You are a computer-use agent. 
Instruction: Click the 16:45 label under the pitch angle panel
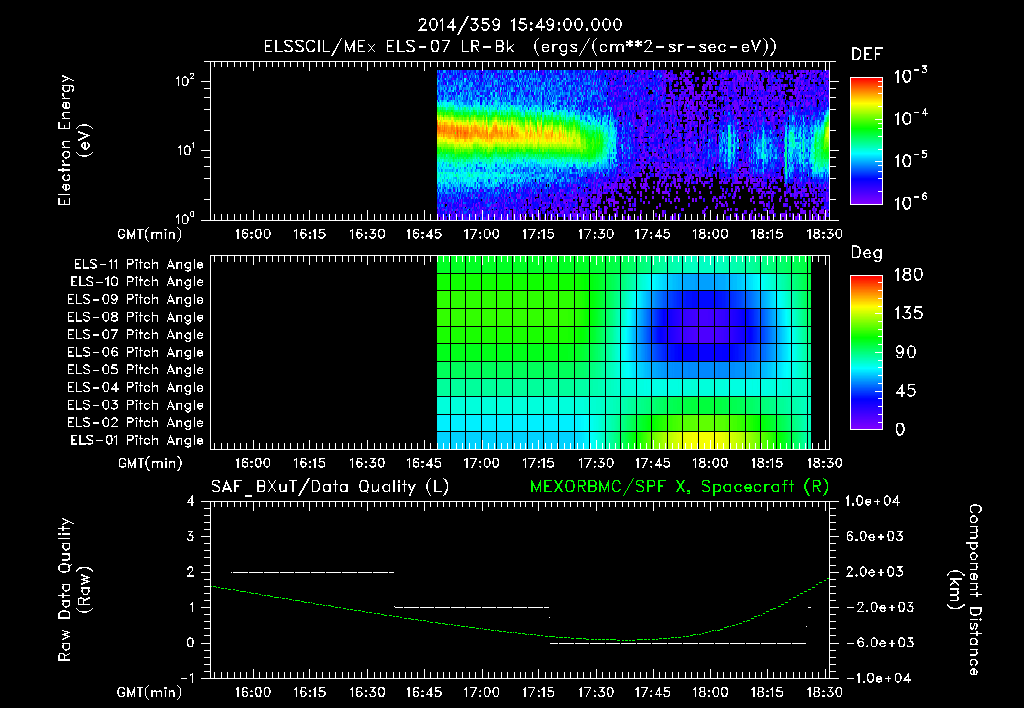424,463
